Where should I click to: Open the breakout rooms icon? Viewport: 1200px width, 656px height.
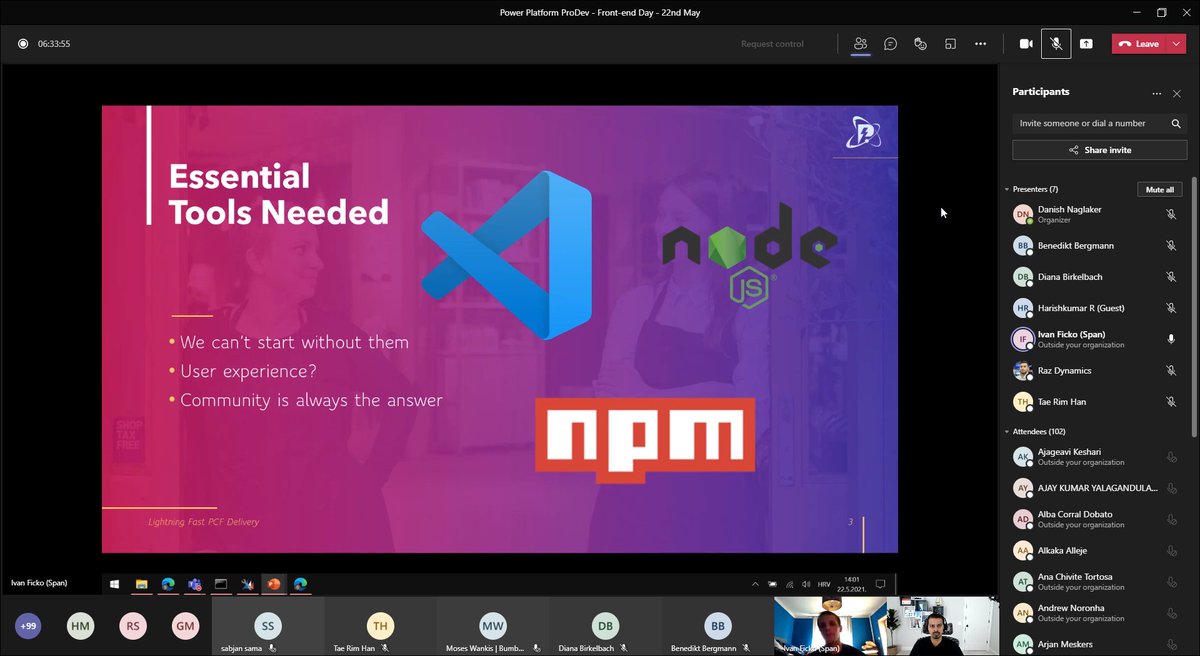coord(951,44)
